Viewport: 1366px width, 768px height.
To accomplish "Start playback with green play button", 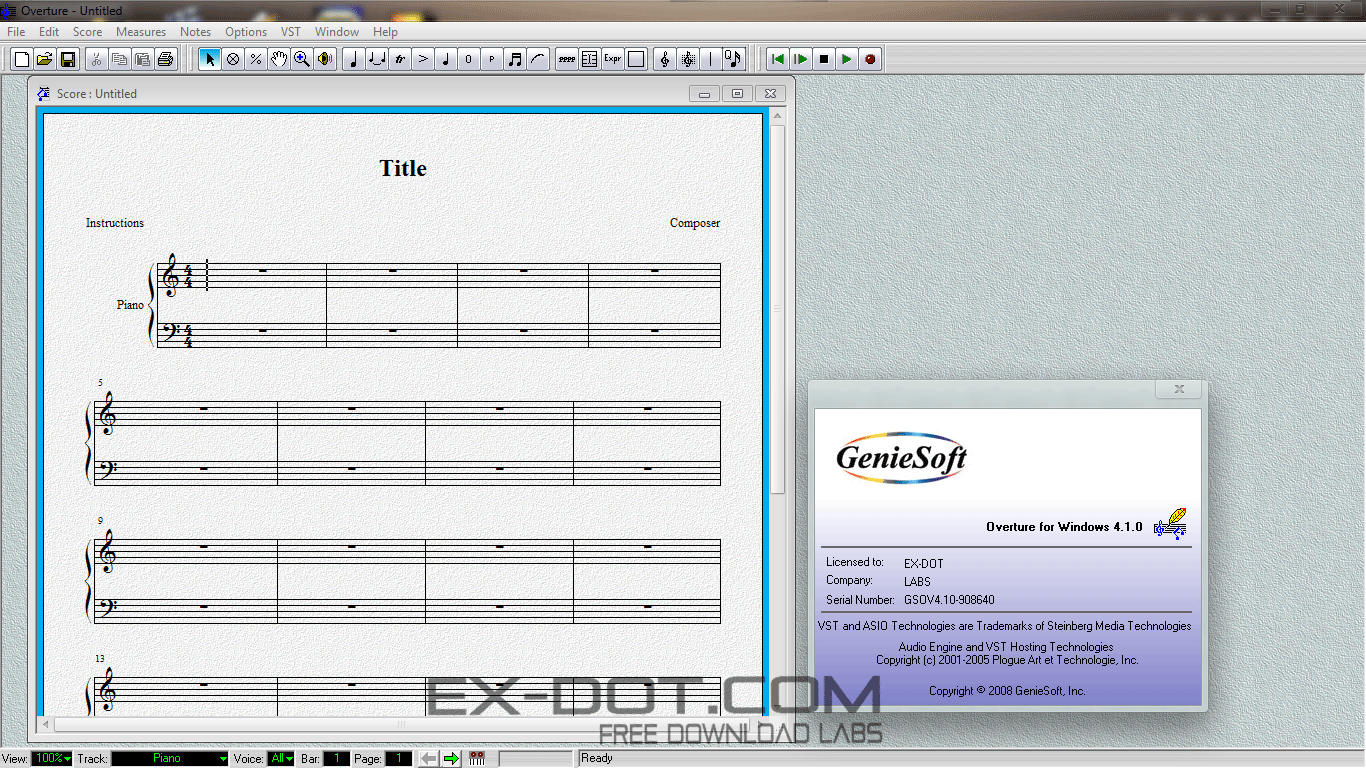I will pyautogui.click(x=847, y=59).
